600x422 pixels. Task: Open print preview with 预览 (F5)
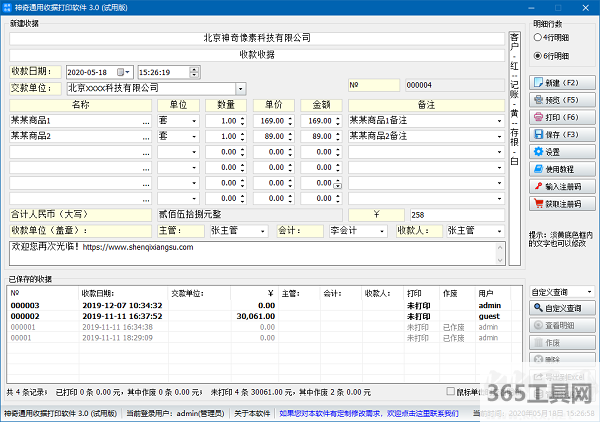[562, 100]
